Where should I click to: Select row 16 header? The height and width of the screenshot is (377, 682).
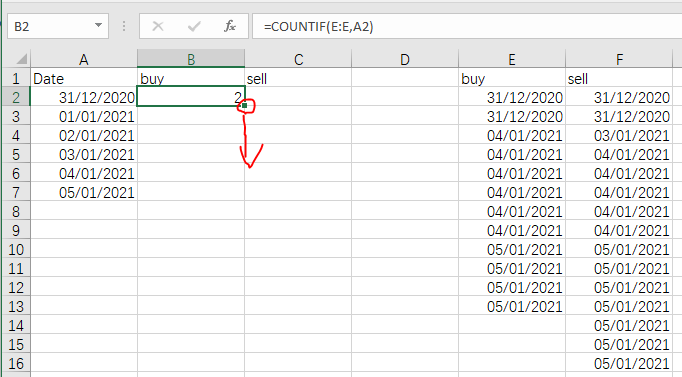[x=16, y=363]
